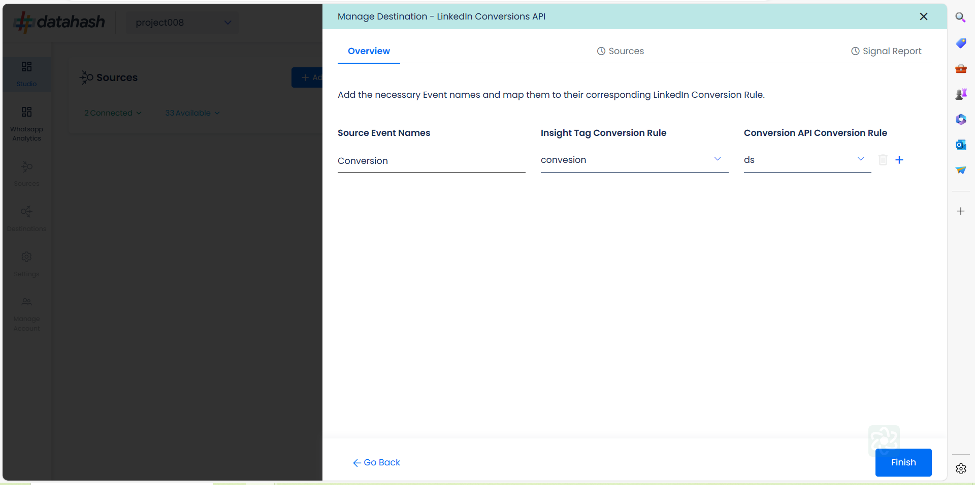Open the browser sidebar search icon
The image size is (977, 485).
tap(961, 17)
